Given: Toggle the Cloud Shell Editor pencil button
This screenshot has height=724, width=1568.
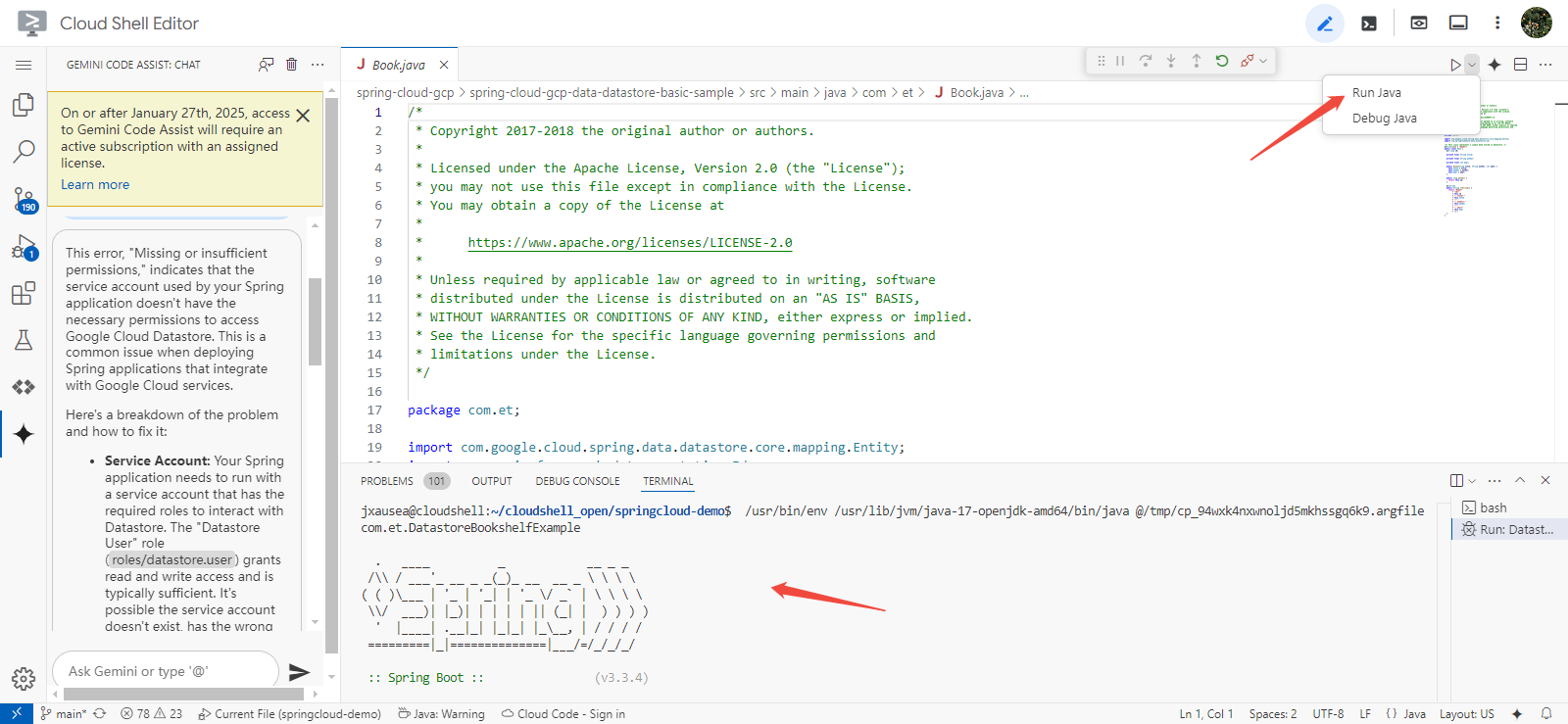Looking at the screenshot, I should 1325,24.
